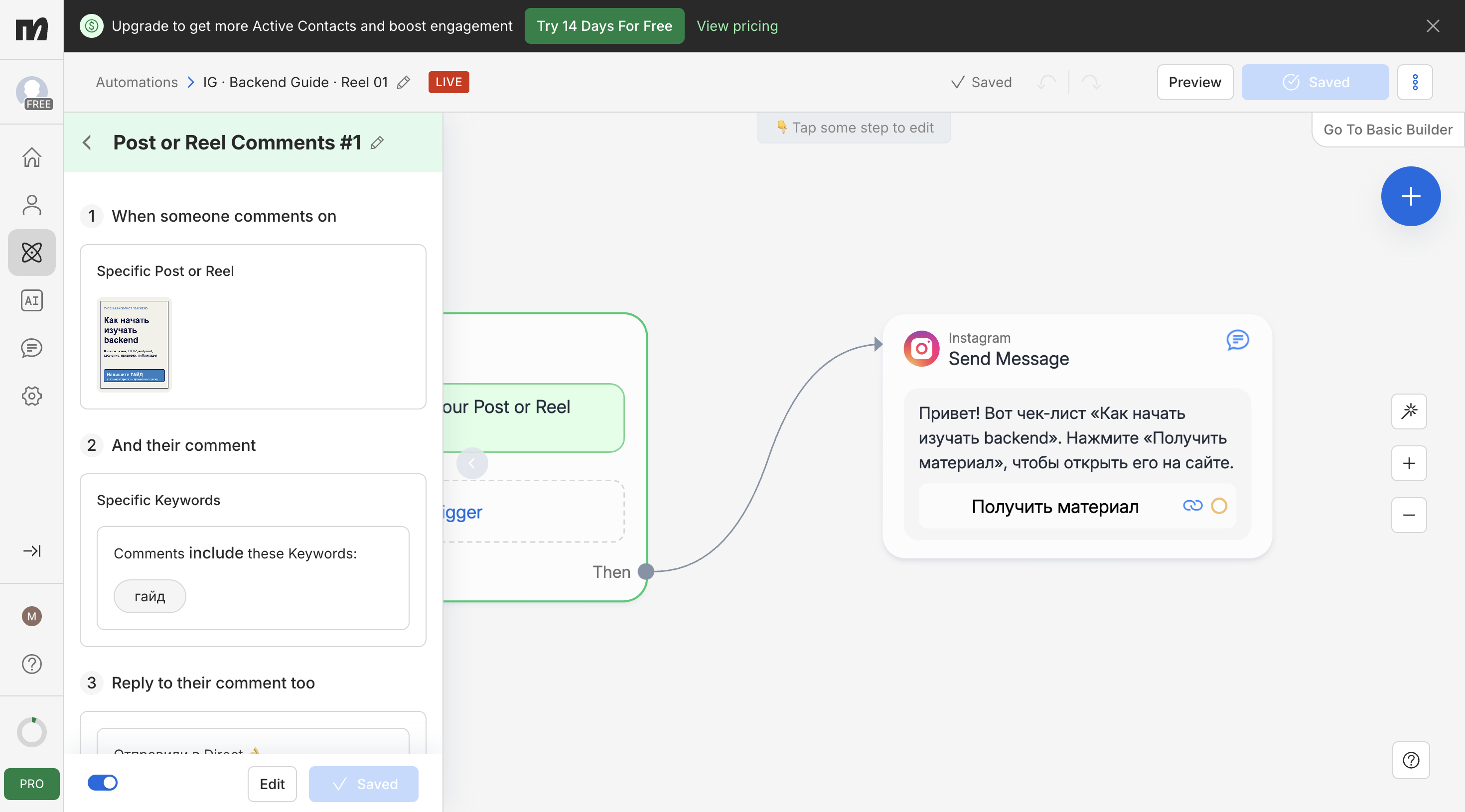Click the Then connector dot
This screenshot has width=1465, height=812.
[646, 571]
